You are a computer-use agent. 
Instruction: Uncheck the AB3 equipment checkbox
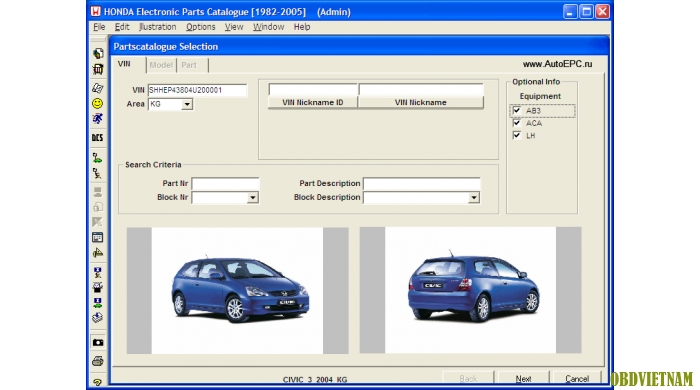tap(517, 110)
